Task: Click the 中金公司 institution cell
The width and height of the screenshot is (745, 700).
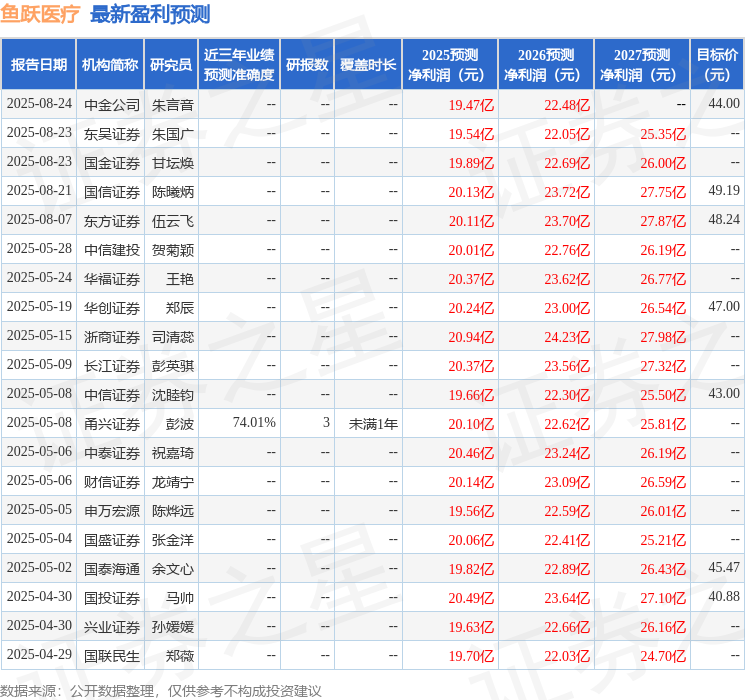Action: click(112, 105)
